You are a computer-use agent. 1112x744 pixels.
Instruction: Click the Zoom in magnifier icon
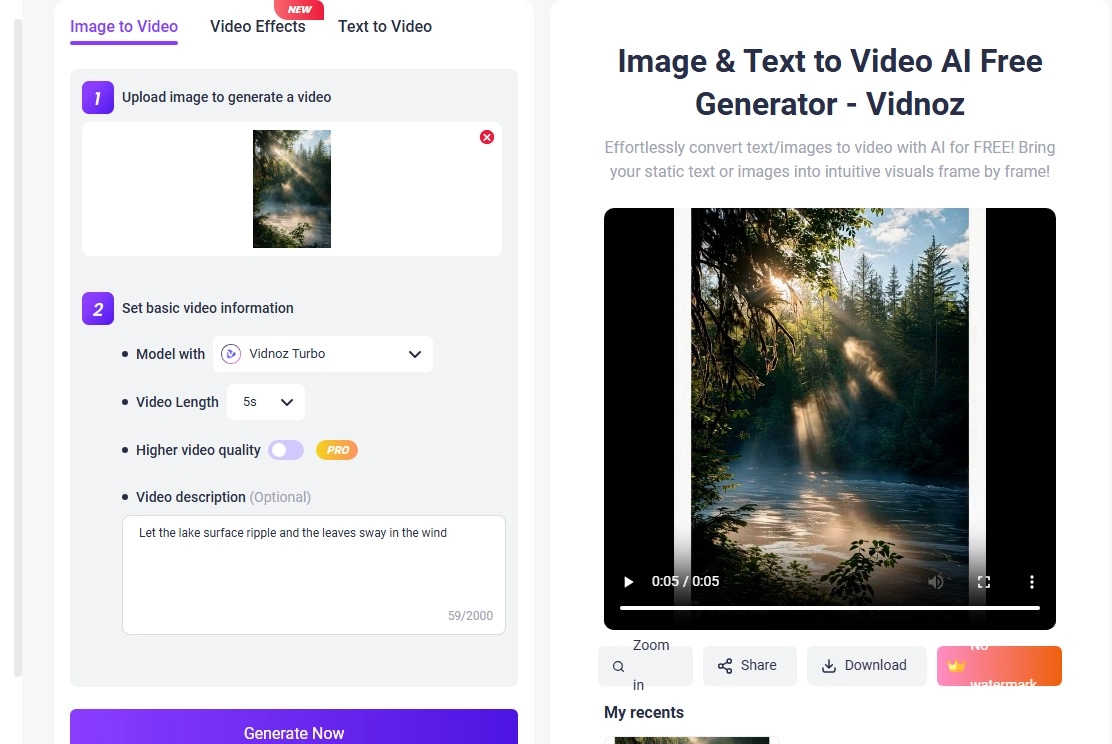[618, 665]
